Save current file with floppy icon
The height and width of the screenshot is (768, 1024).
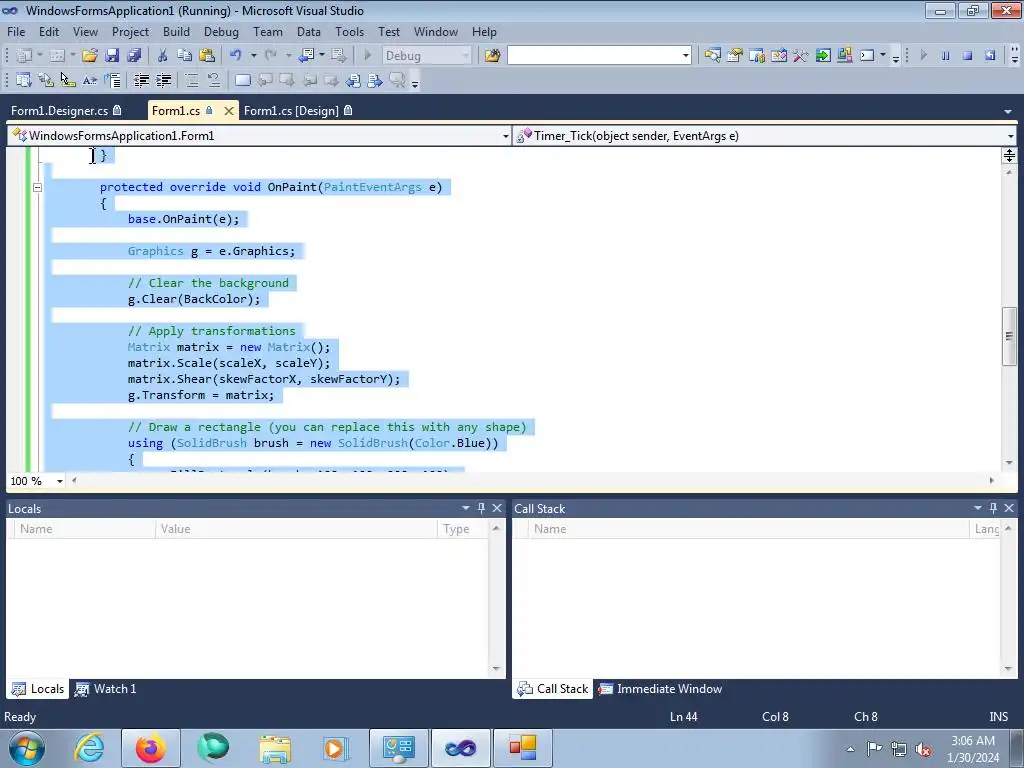pyautogui.click(x=112, y=56)
